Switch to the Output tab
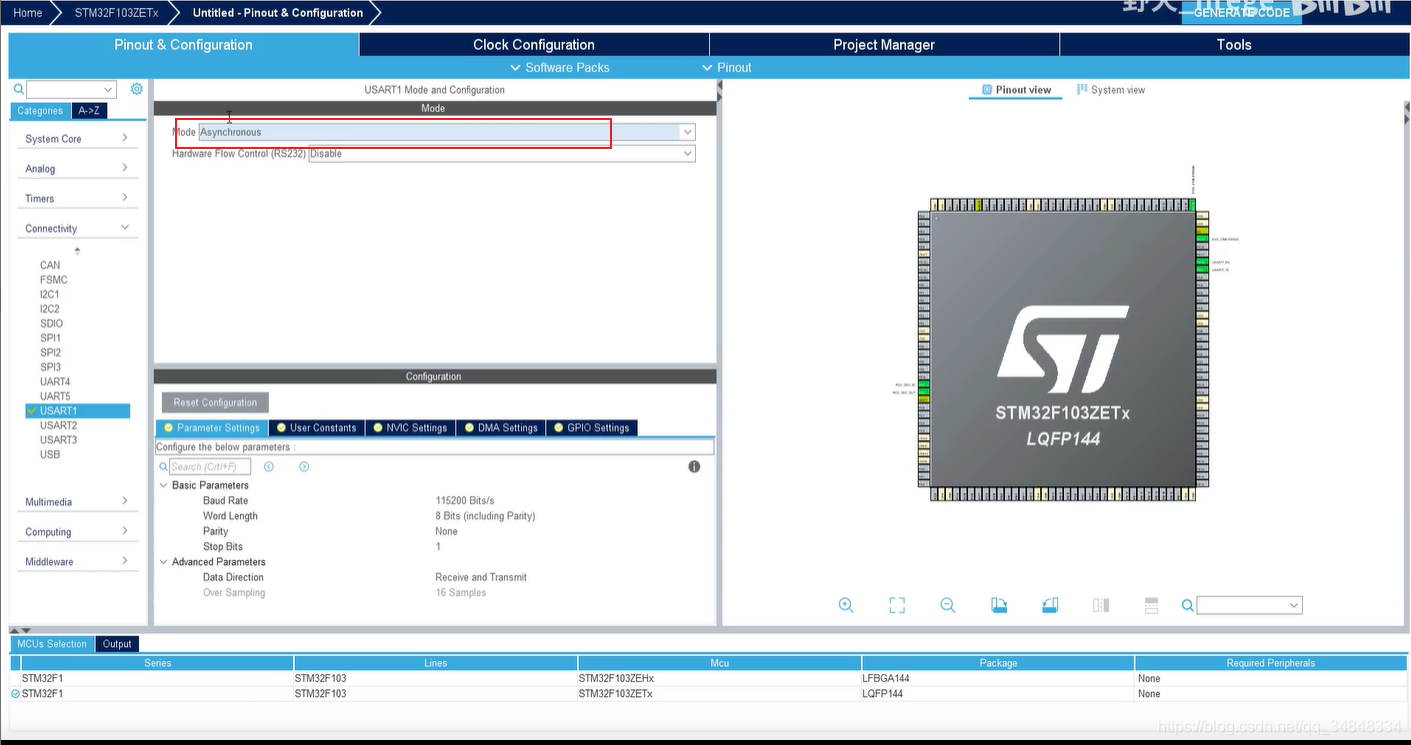 (117, 644)
